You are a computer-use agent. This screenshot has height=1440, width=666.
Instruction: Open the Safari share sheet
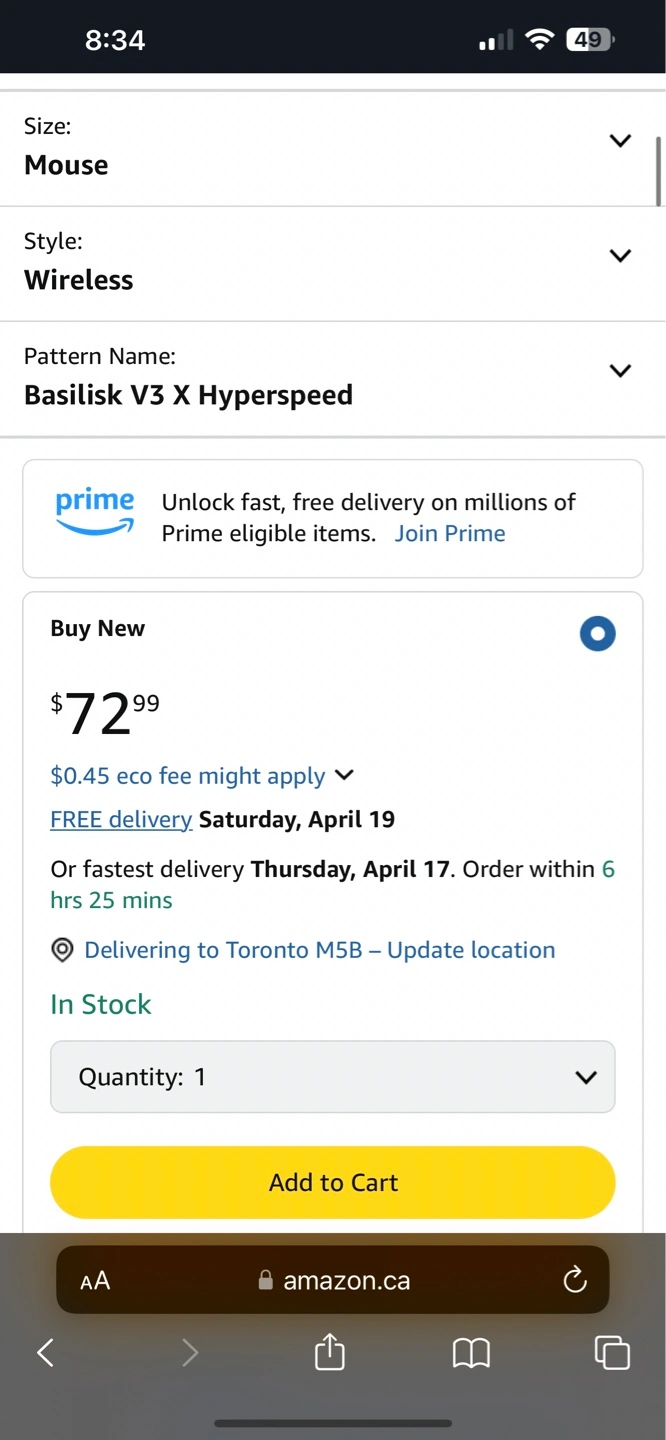tap(330, 1353)
